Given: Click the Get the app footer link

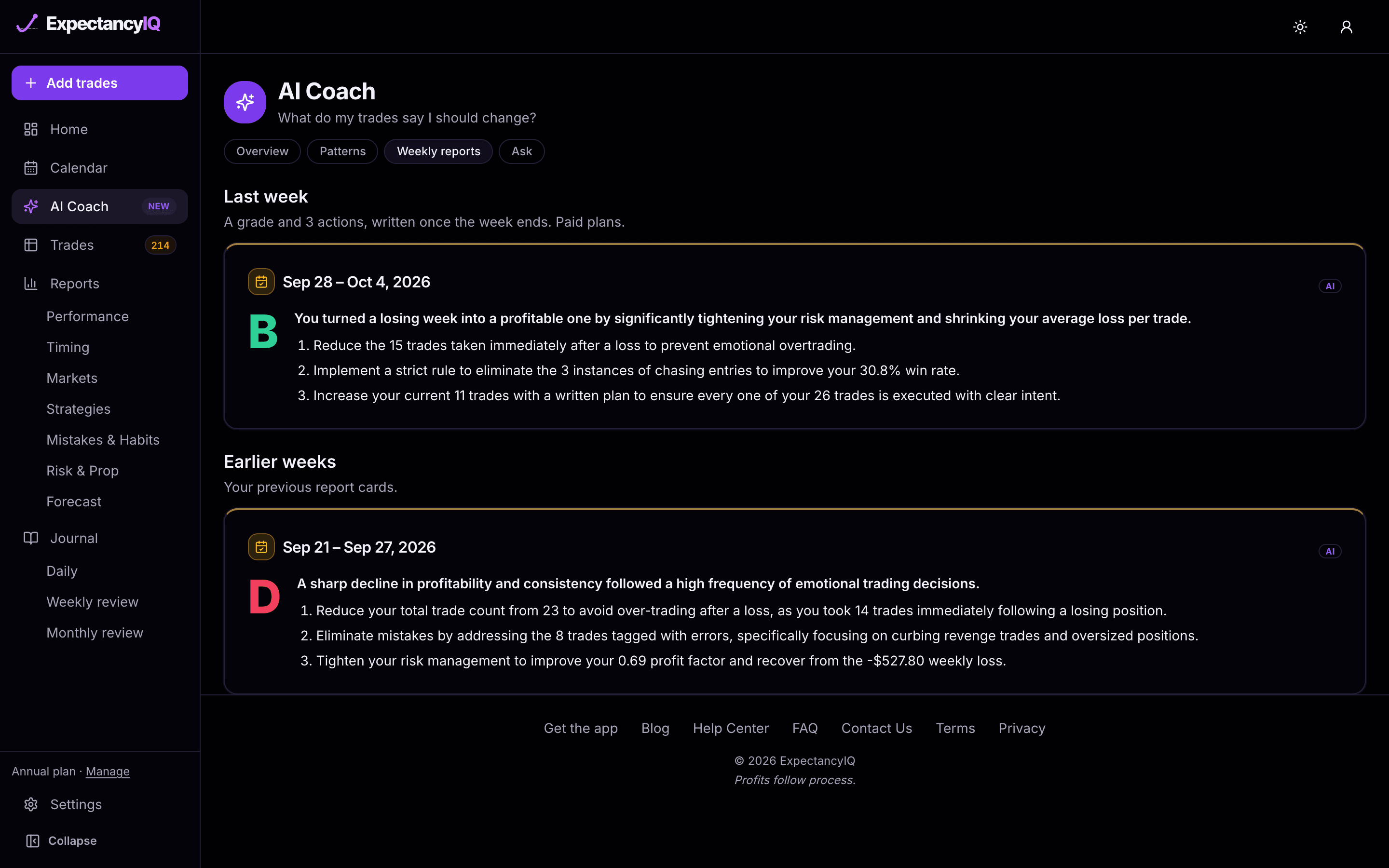Looking at the screenshot, I should coord(580,728).
